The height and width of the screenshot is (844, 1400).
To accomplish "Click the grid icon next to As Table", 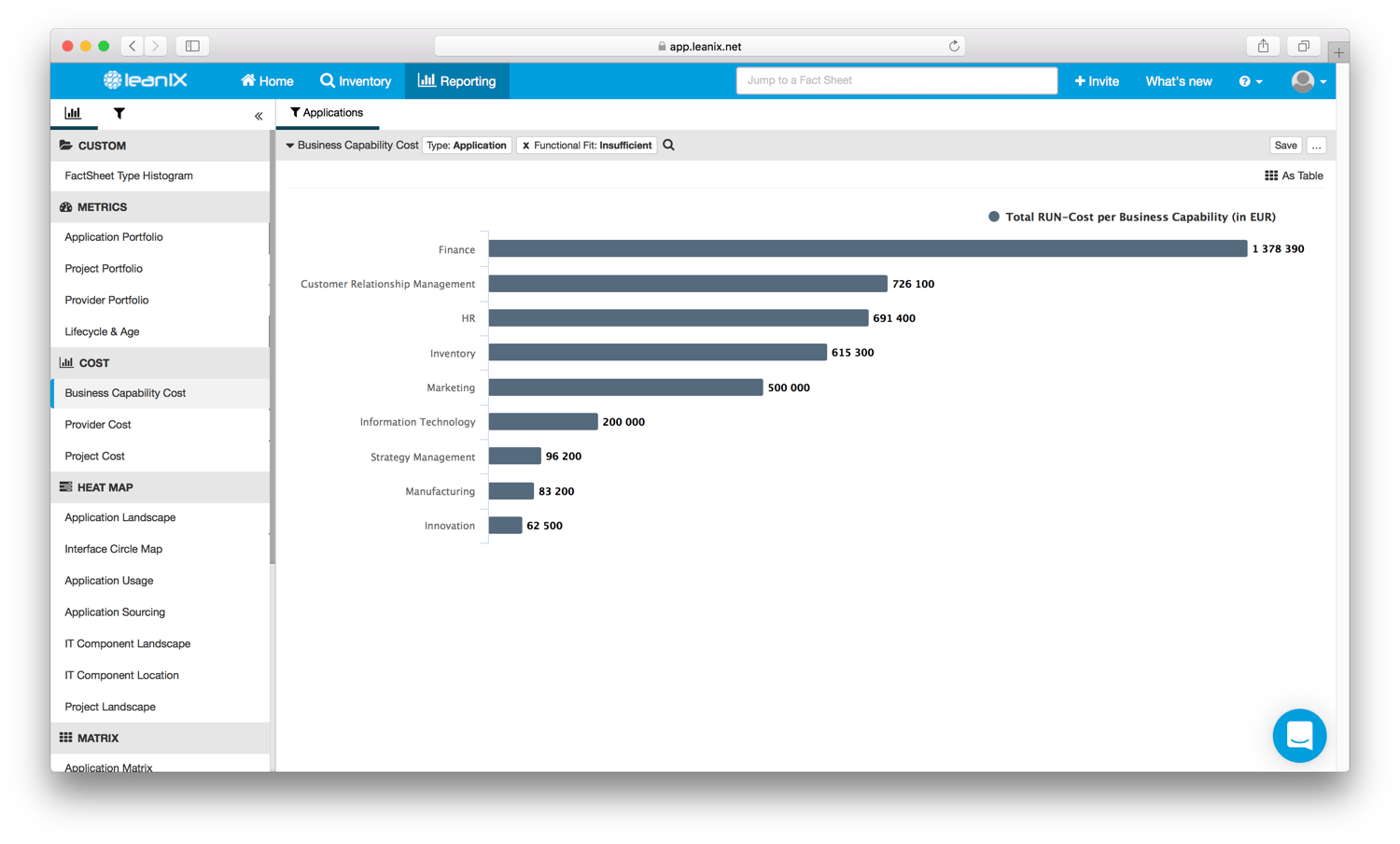I will click(1271, 176).
